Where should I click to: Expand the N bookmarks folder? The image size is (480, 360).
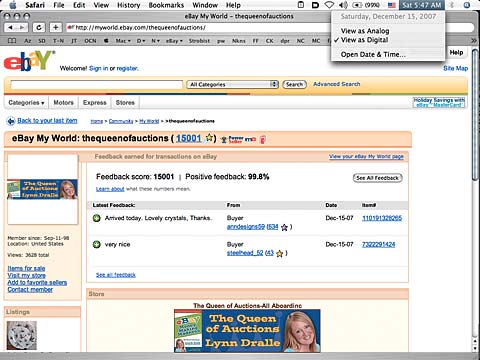pyautogui.click(x=155, y=41)
